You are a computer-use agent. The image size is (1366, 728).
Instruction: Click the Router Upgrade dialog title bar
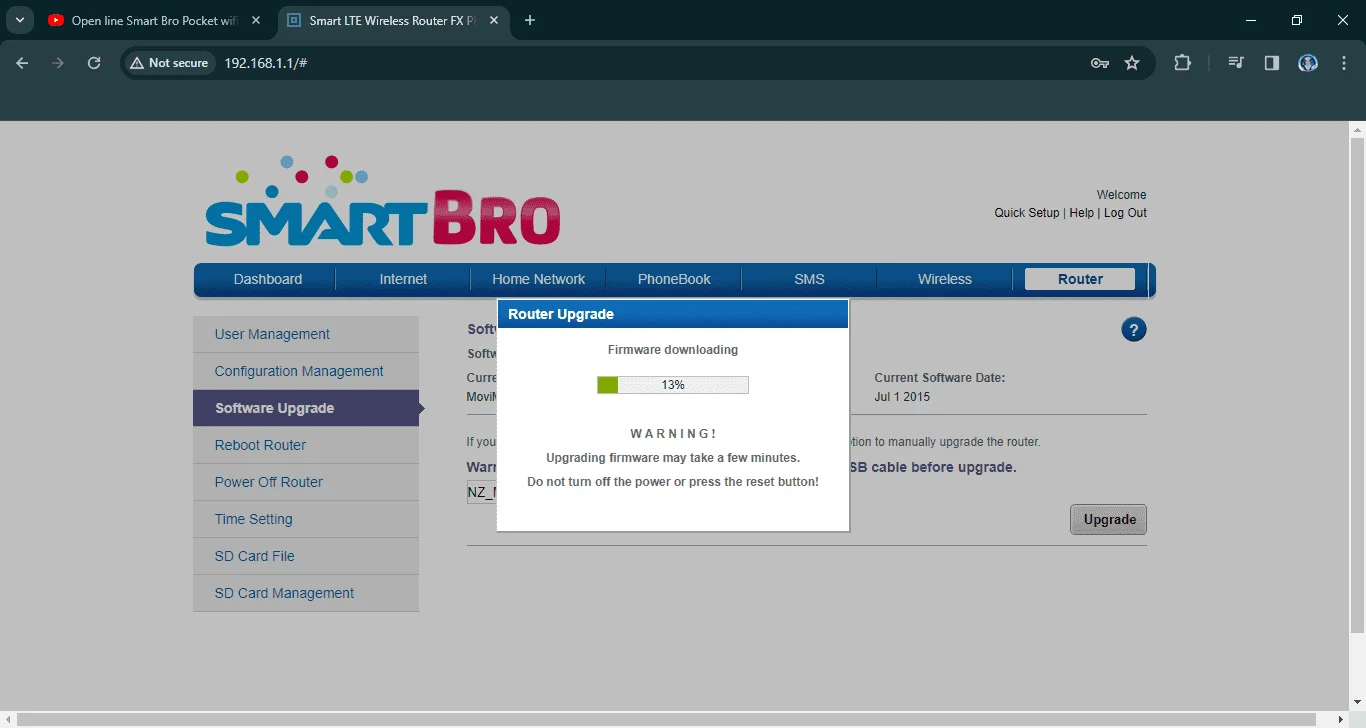(x=673, y=314)
